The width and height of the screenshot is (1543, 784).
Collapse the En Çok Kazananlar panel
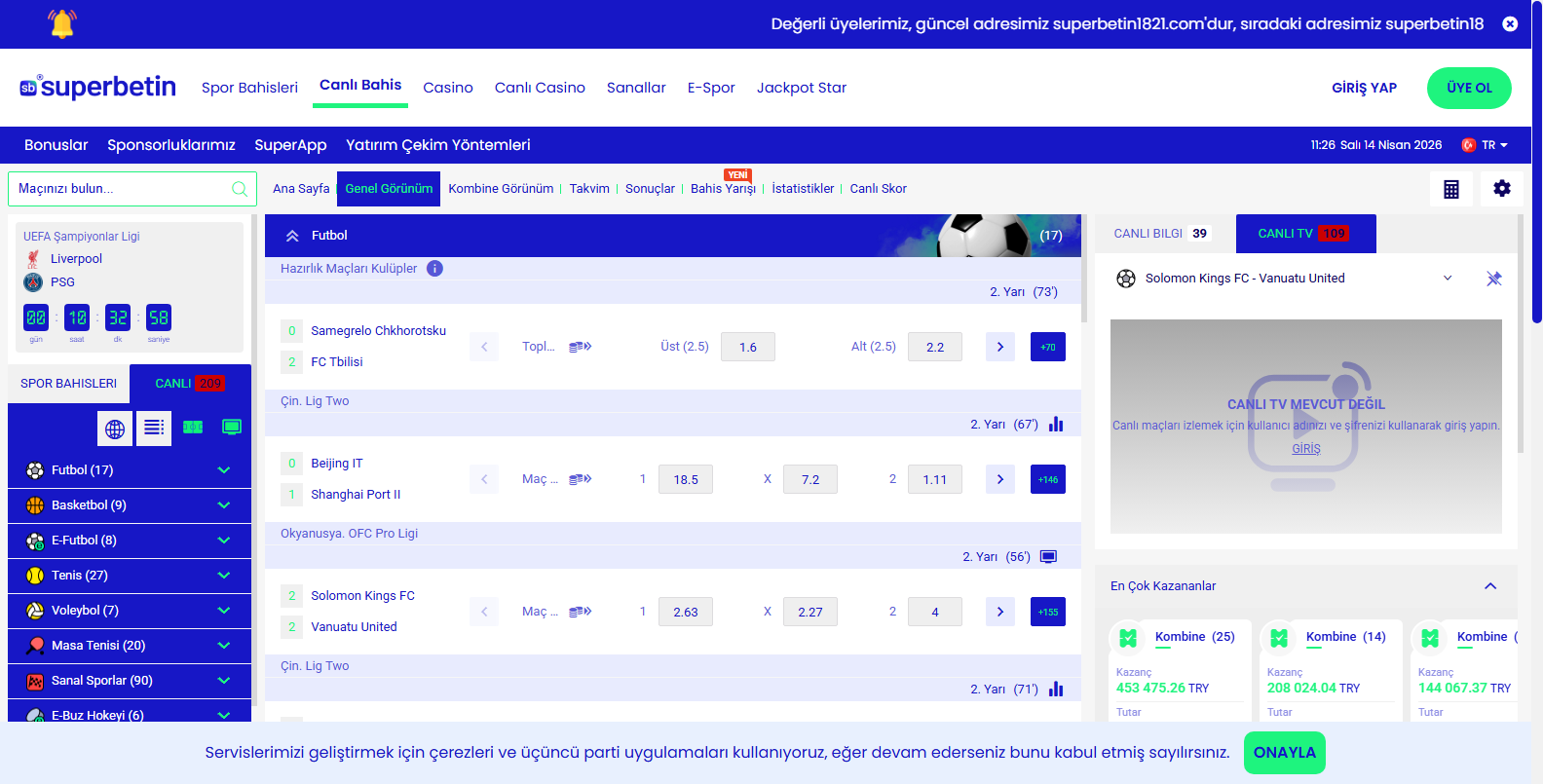(1490, 586)
